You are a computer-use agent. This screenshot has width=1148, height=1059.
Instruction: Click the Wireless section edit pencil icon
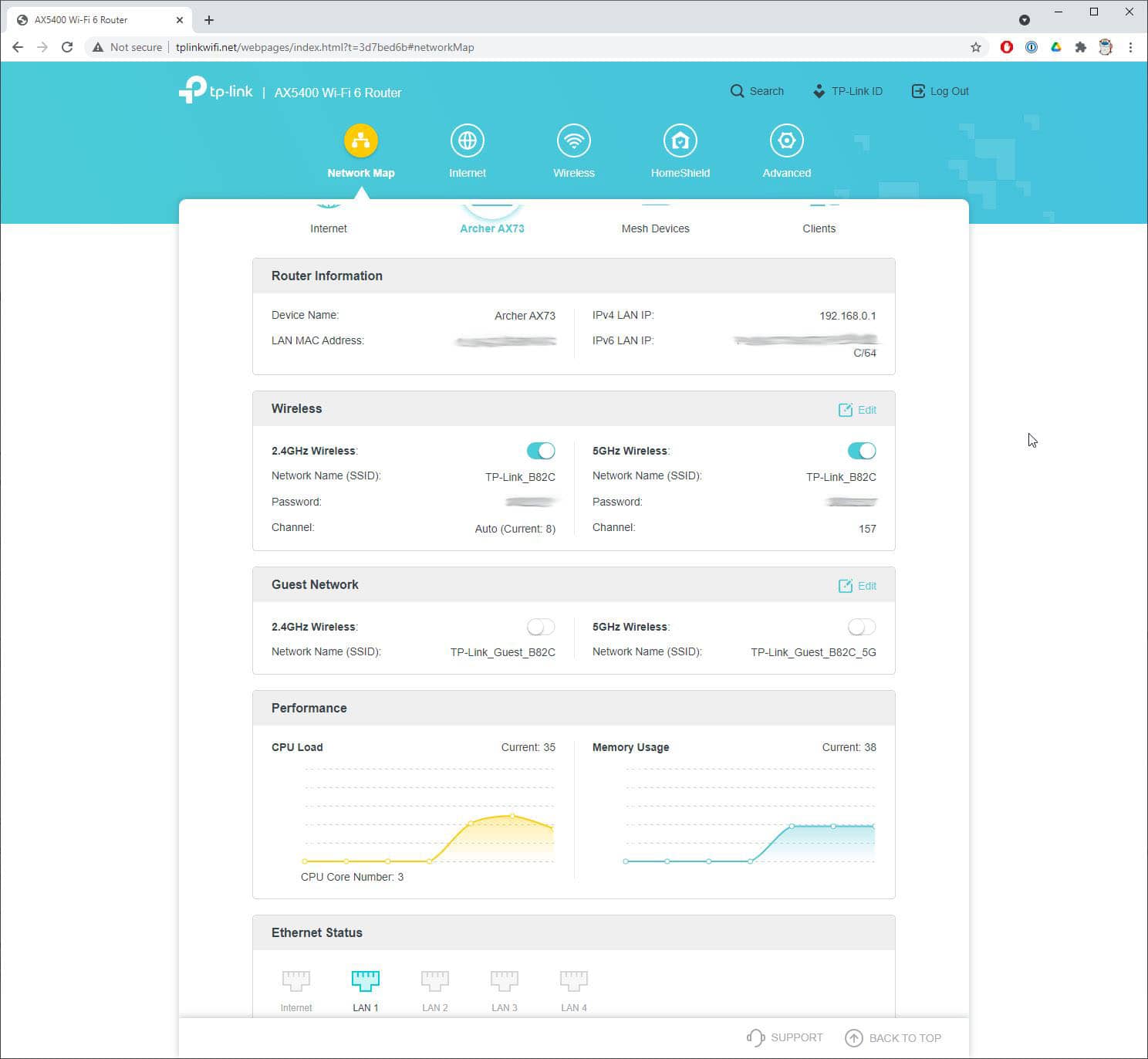click(x=846, y=410)
